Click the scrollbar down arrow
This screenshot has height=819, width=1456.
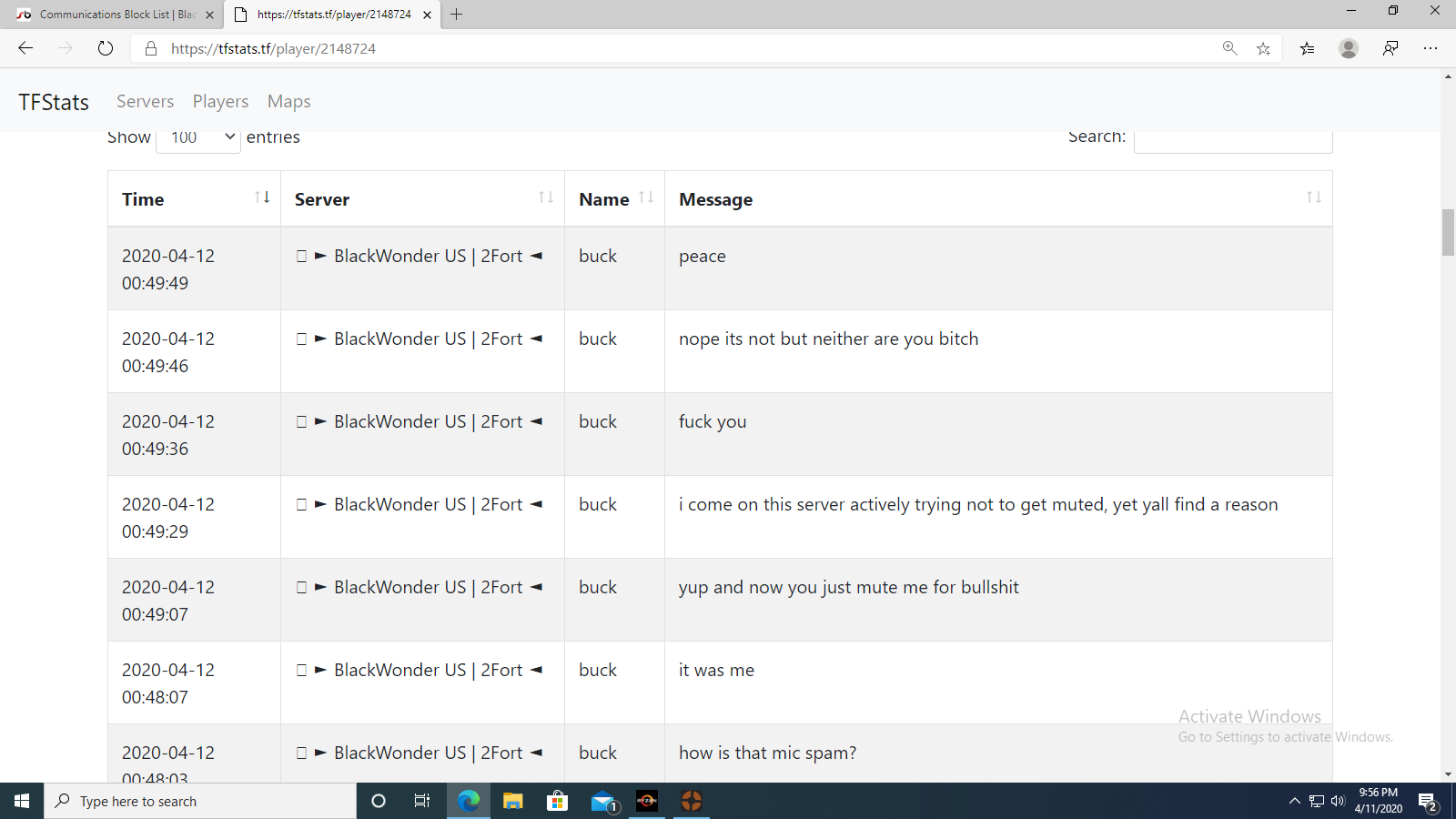tap(1448, 774)
